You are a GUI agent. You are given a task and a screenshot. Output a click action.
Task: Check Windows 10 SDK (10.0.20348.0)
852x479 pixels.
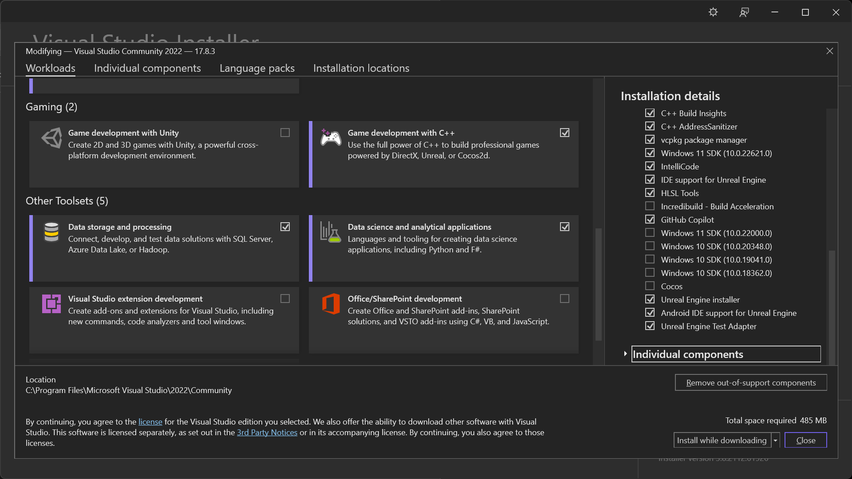click(650, 246)
